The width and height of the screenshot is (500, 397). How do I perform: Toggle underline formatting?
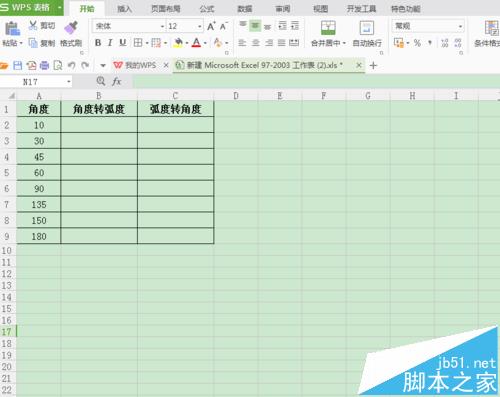coord(123,43)
